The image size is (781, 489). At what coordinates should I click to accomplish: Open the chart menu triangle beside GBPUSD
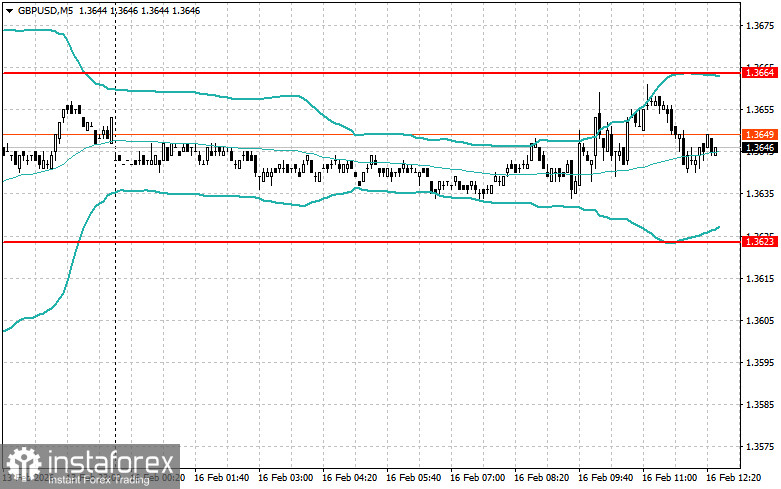9,10
